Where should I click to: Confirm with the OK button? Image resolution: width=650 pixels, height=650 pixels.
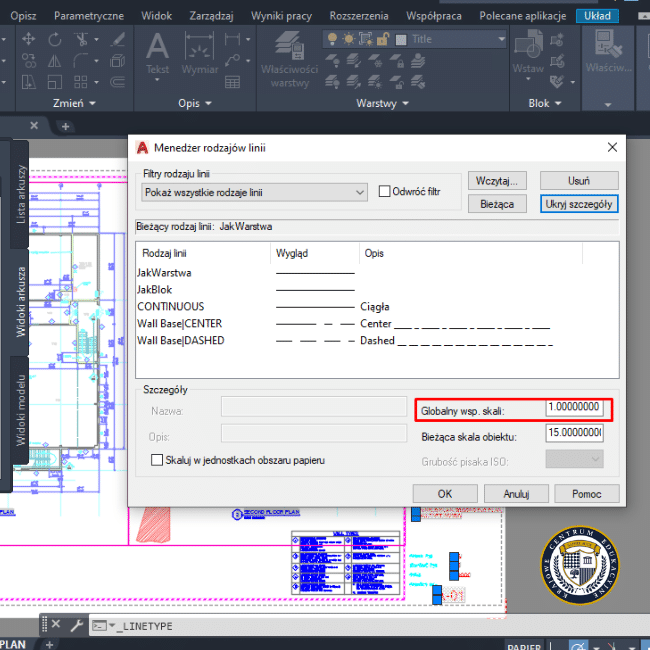click(445, 494)
